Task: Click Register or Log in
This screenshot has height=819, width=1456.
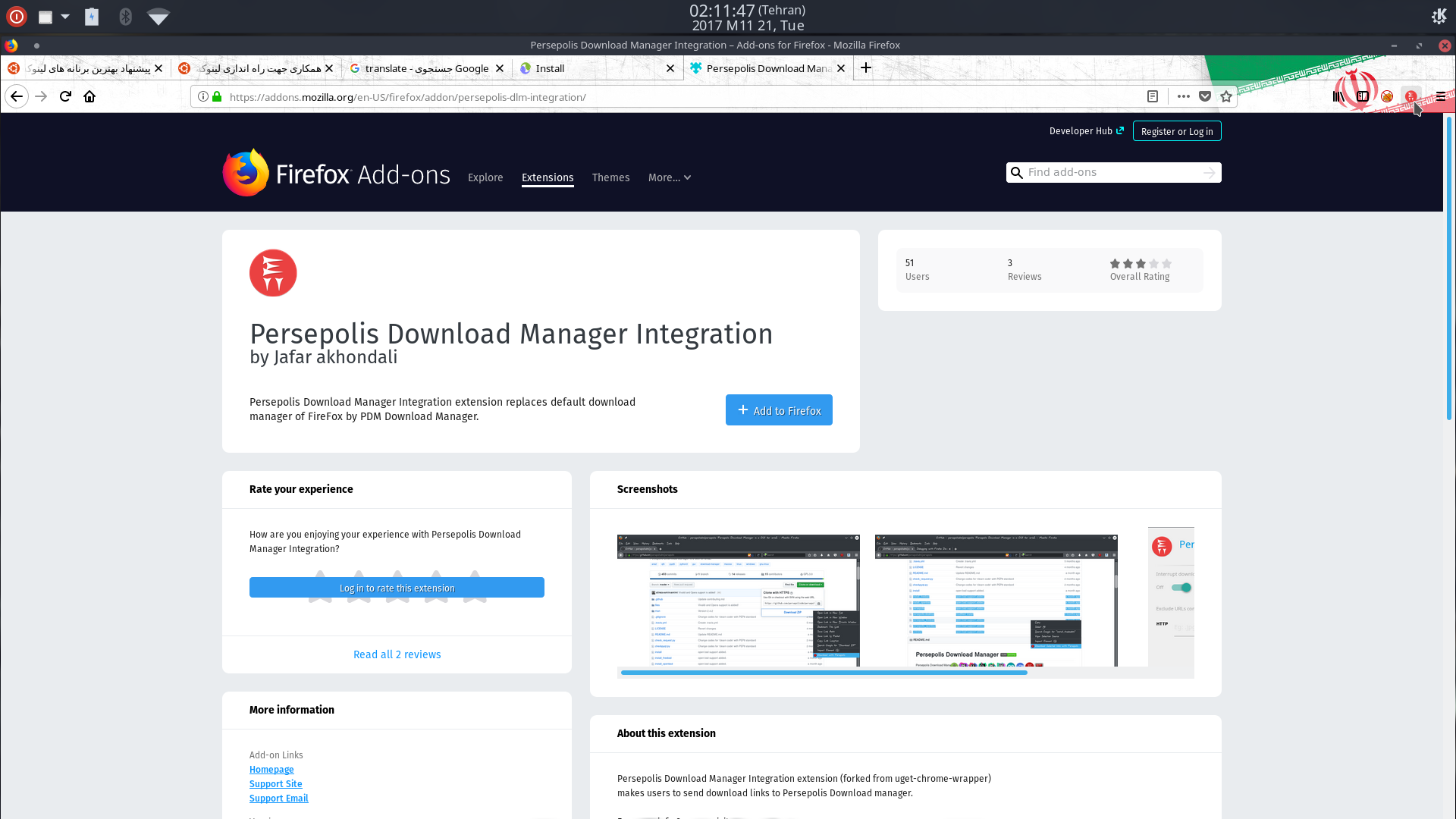Action: tap(1176, 131)
